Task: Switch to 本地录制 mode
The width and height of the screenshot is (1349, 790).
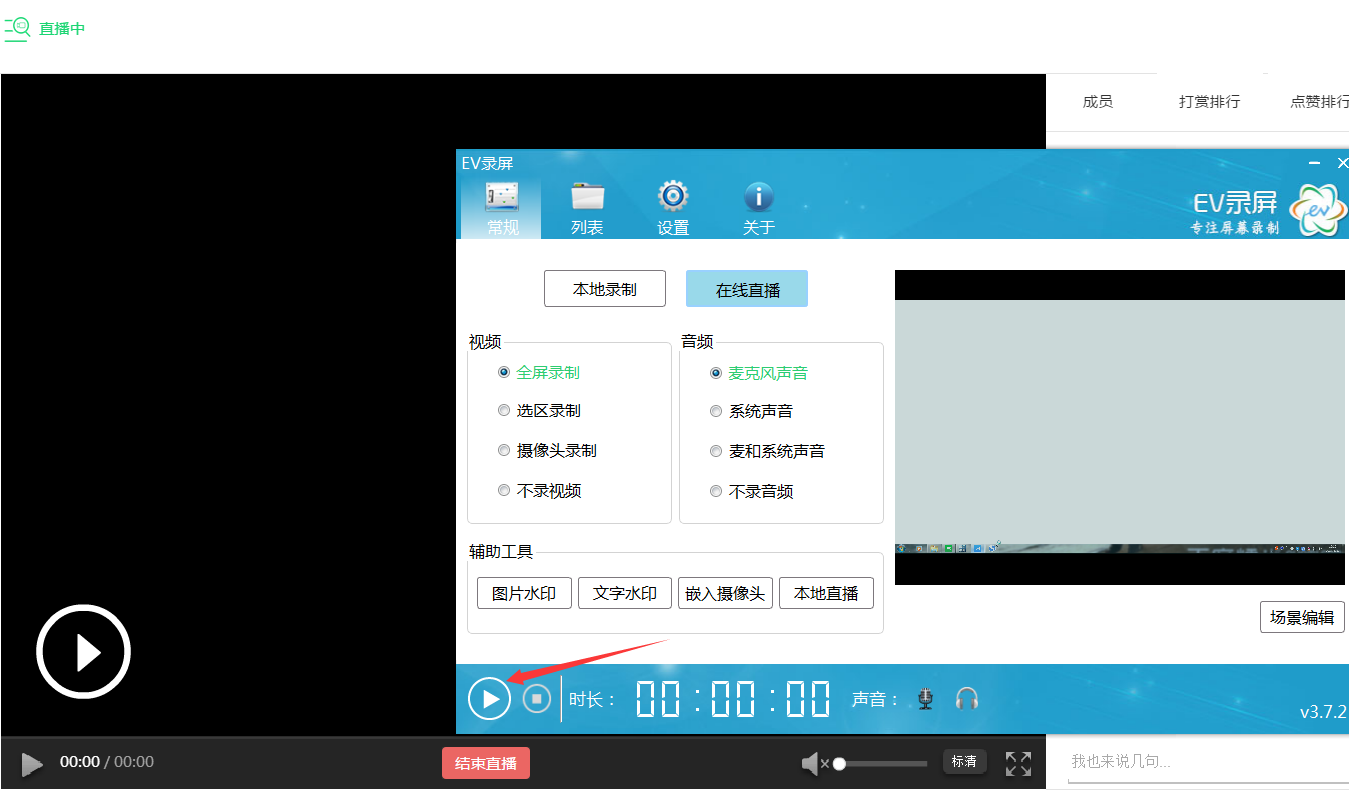Action: point(605,289)
